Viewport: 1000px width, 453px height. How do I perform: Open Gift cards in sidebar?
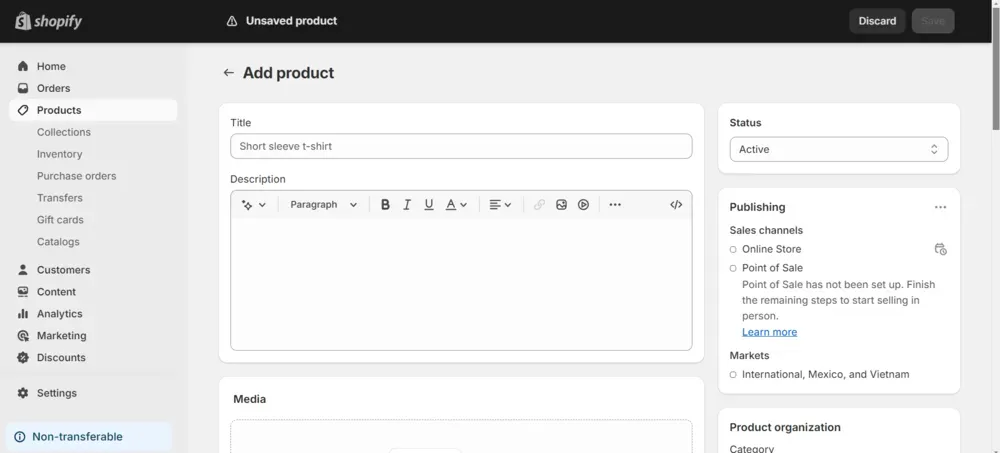coord(60,220)
